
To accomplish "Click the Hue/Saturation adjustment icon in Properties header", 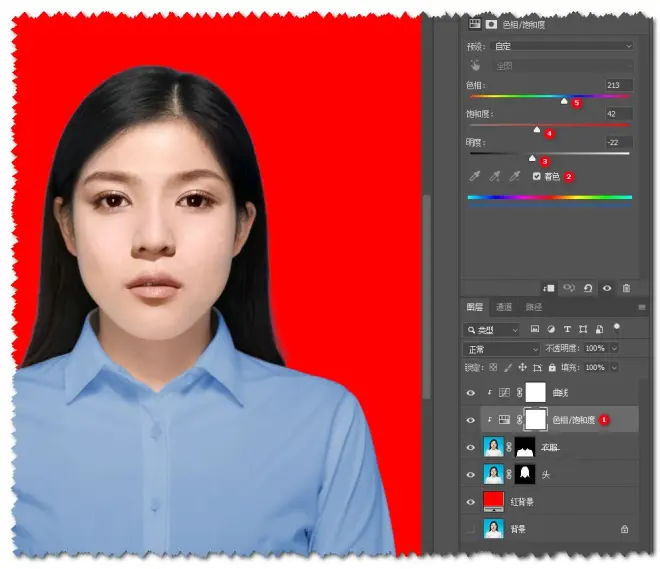I will coord(475,24).
